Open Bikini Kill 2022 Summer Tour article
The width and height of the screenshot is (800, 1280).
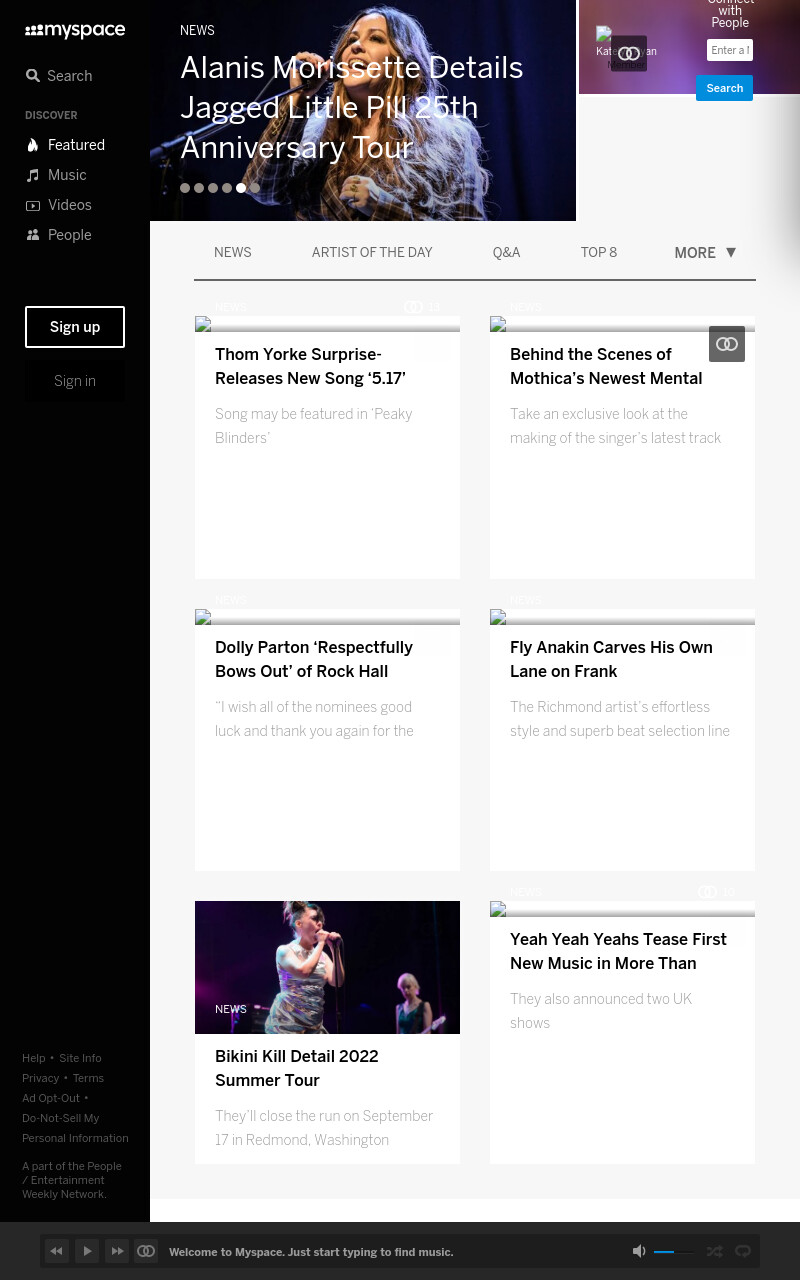pyautogui.click(x=297, y=1068)
